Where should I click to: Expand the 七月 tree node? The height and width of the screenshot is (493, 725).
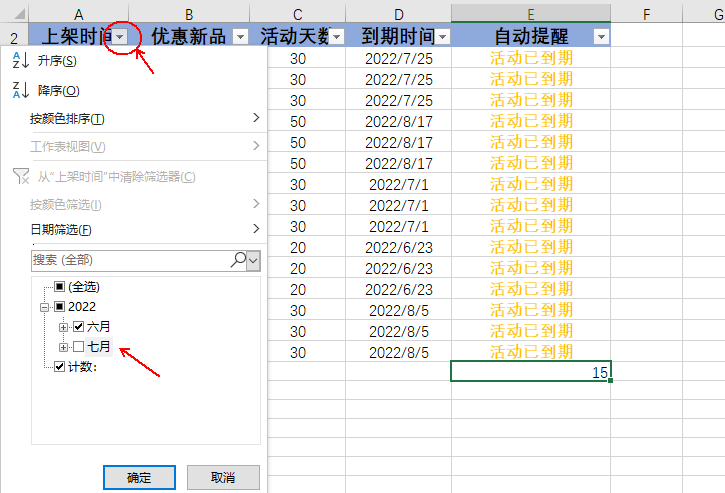[63, 347]
